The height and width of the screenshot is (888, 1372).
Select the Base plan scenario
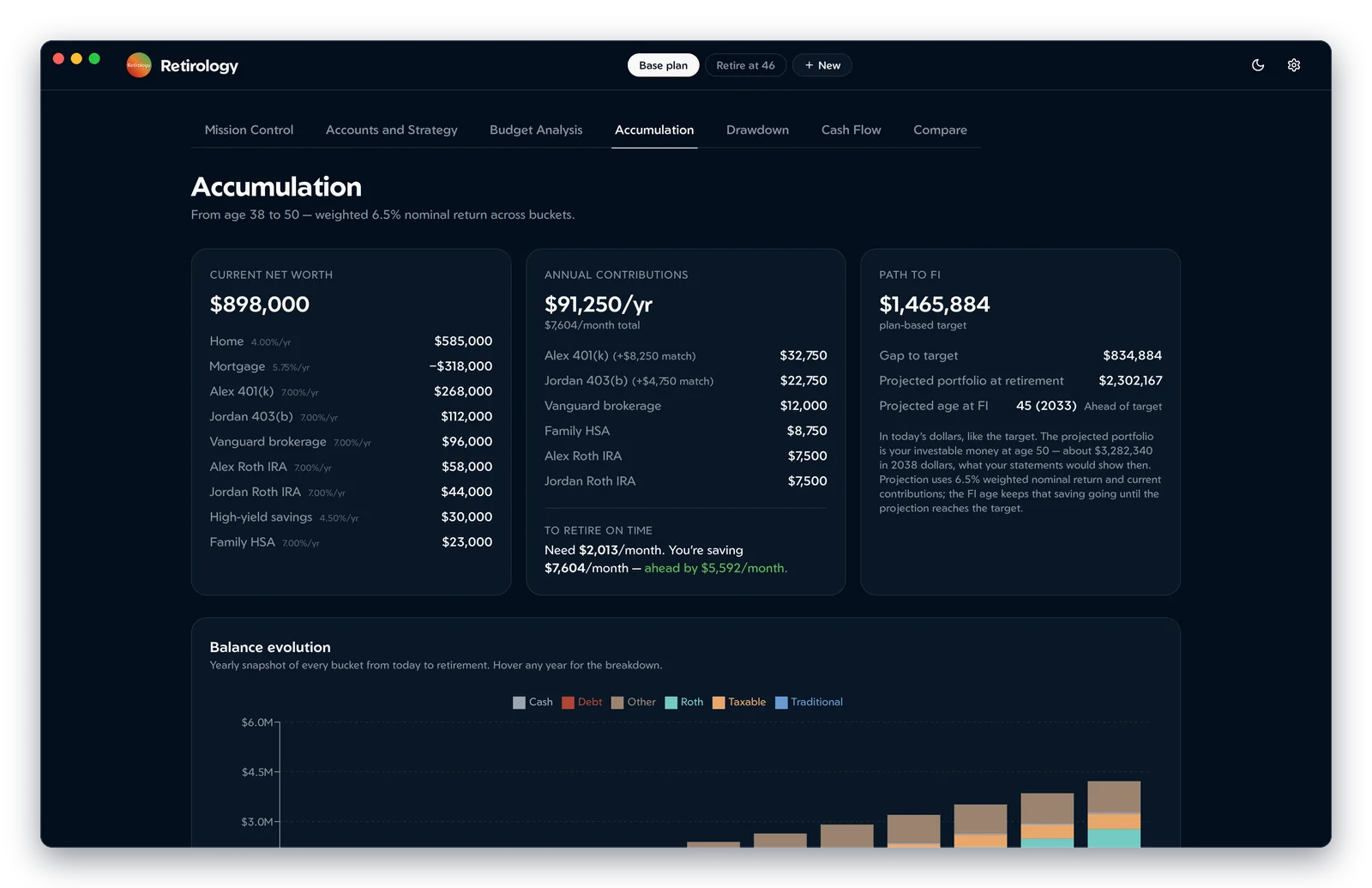(663, 65)
